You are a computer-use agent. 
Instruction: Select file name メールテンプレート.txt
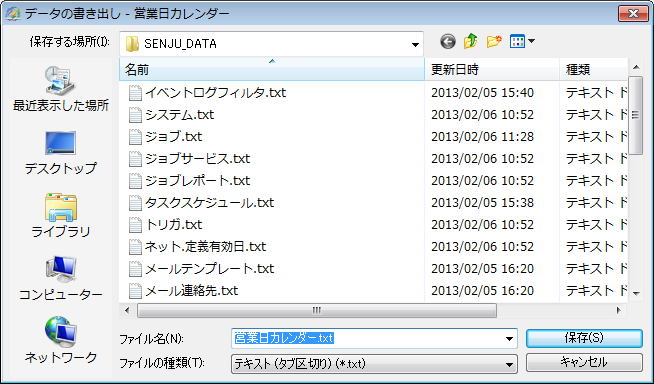pos(209,269)
